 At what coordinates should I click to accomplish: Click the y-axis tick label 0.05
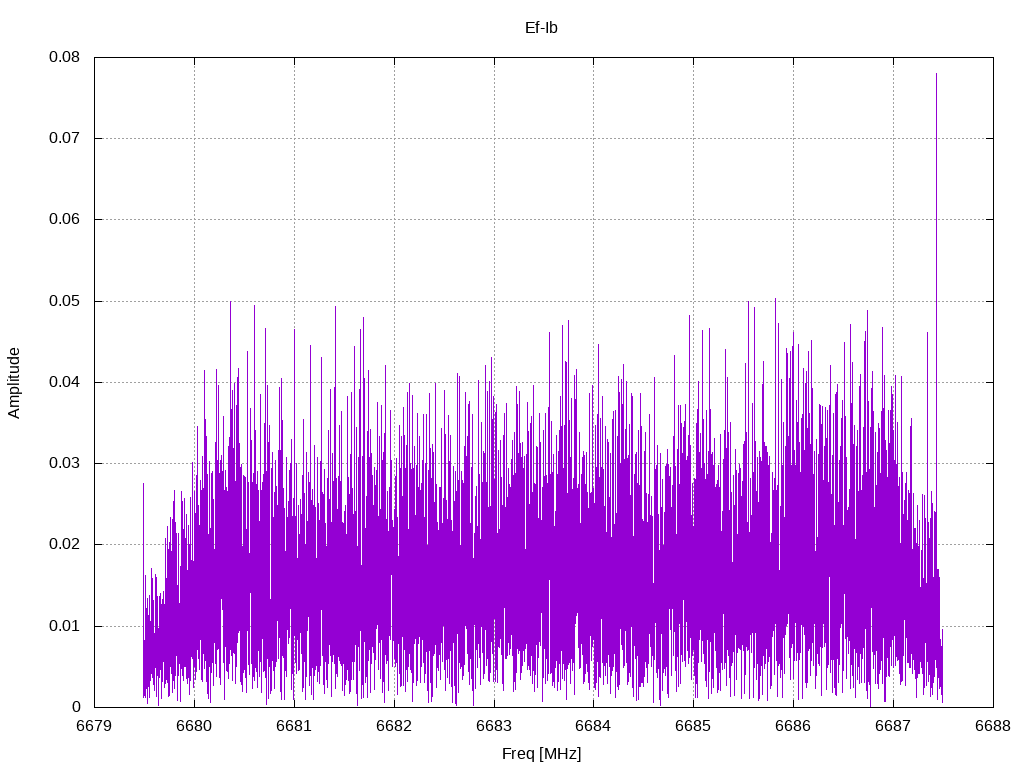[x=65, y=300]
